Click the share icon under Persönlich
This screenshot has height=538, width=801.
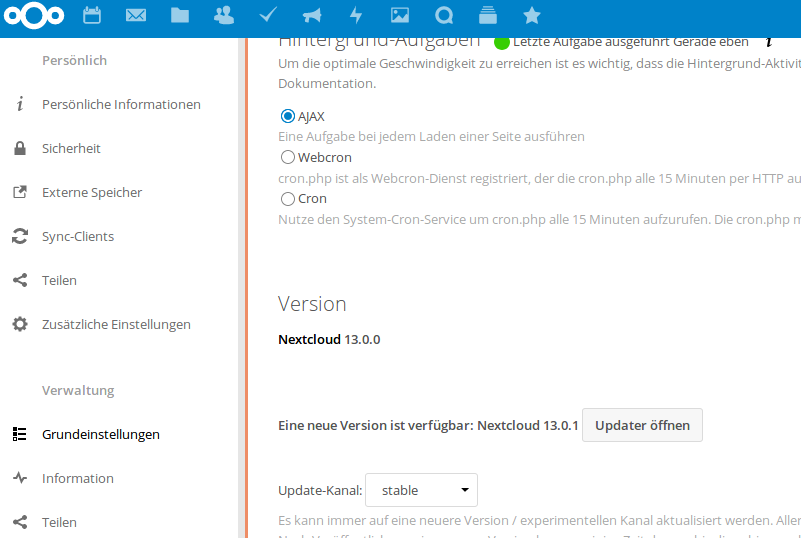[20, 280]
